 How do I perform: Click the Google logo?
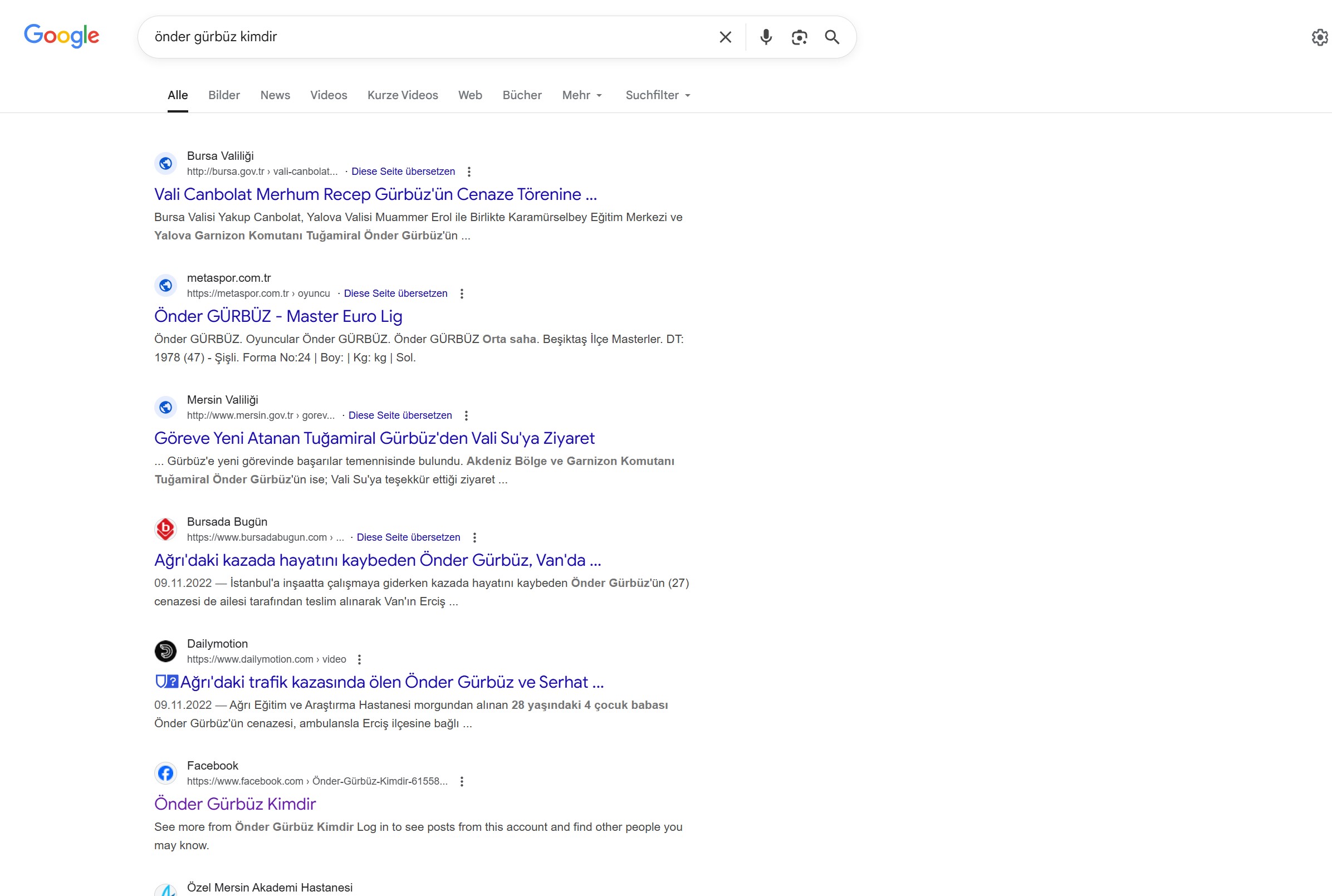(x=62, y=36)
